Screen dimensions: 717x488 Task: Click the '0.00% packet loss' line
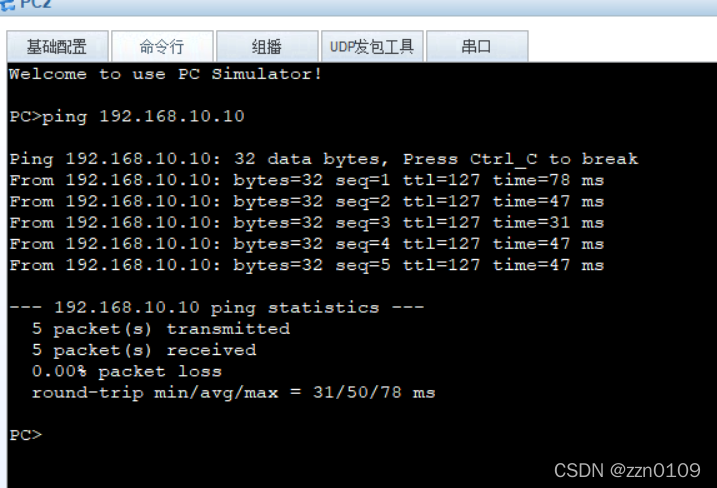[x=127, y=371]
